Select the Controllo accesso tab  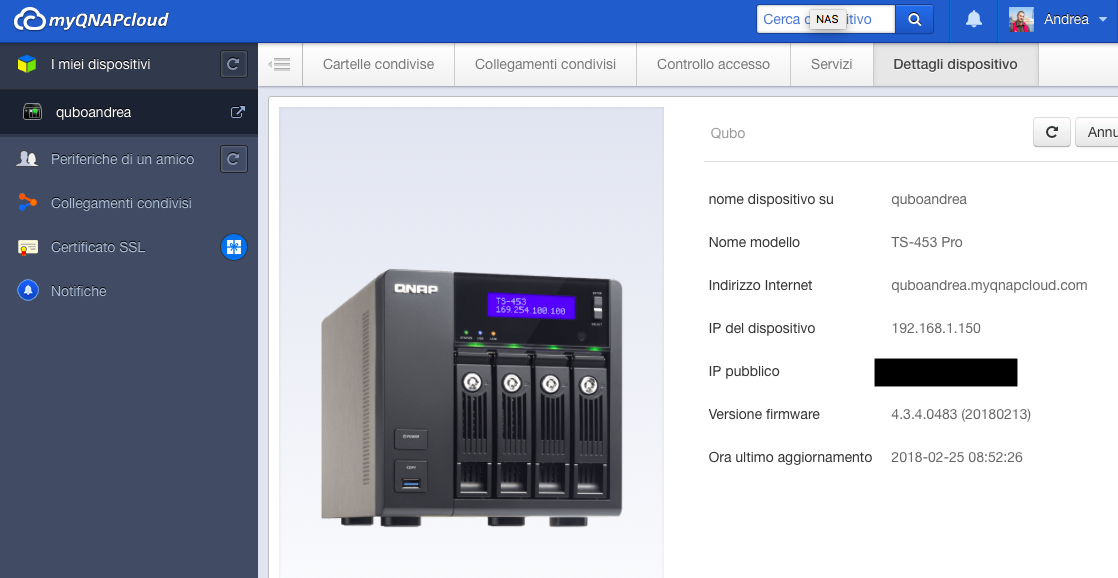click(713, 65)
